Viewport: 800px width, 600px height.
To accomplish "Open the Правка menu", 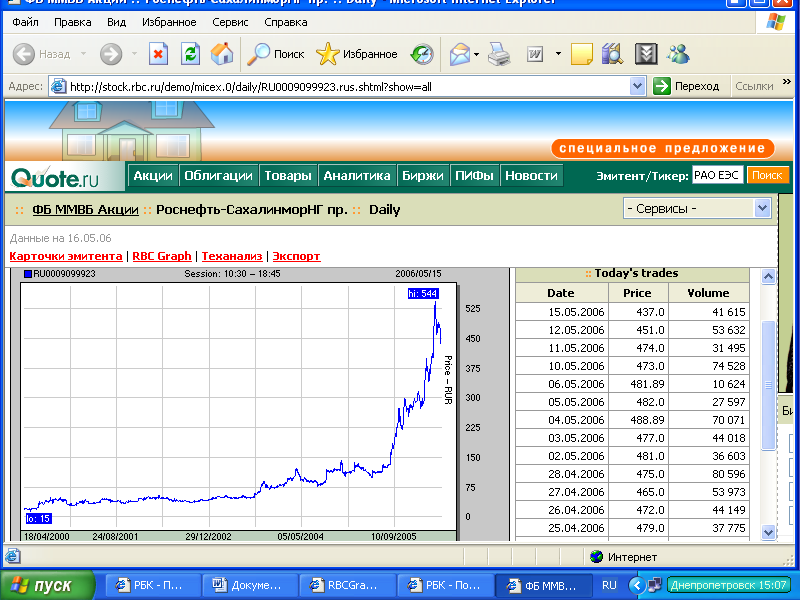I will click(x=73, y=22).
